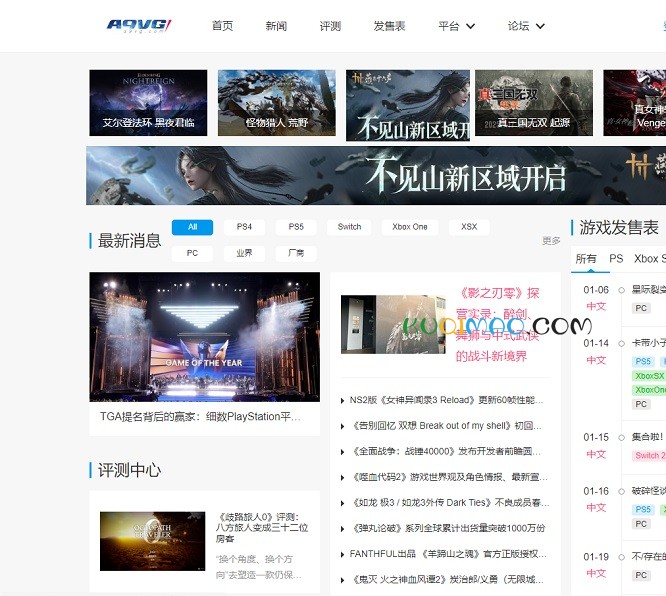Click PS5 tag in 01-16 release row
This screenshot has height=596, width=666.
pyautogui.click(x=643, y=509)
